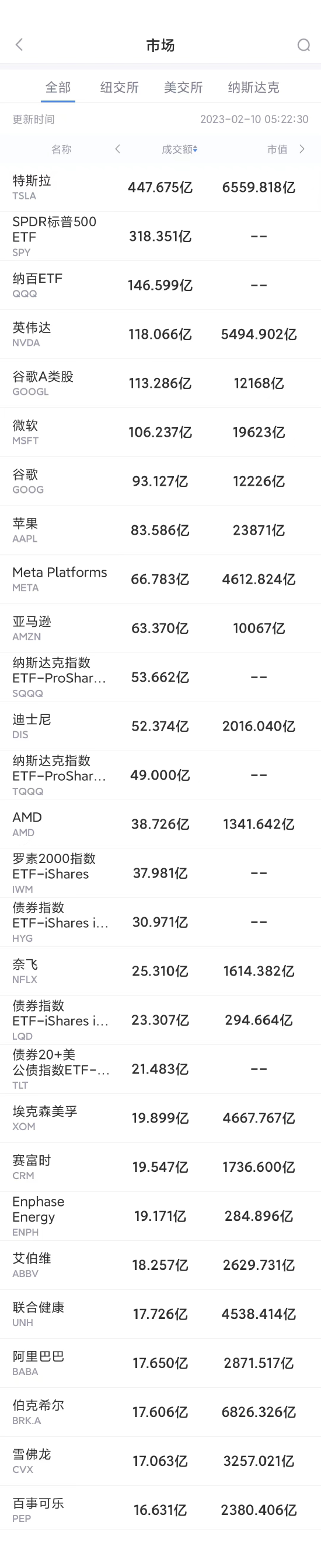The height and width of the screenshot is (1568, 321).
Task: Open the search magnifier icon
Action: coord(303,45)
